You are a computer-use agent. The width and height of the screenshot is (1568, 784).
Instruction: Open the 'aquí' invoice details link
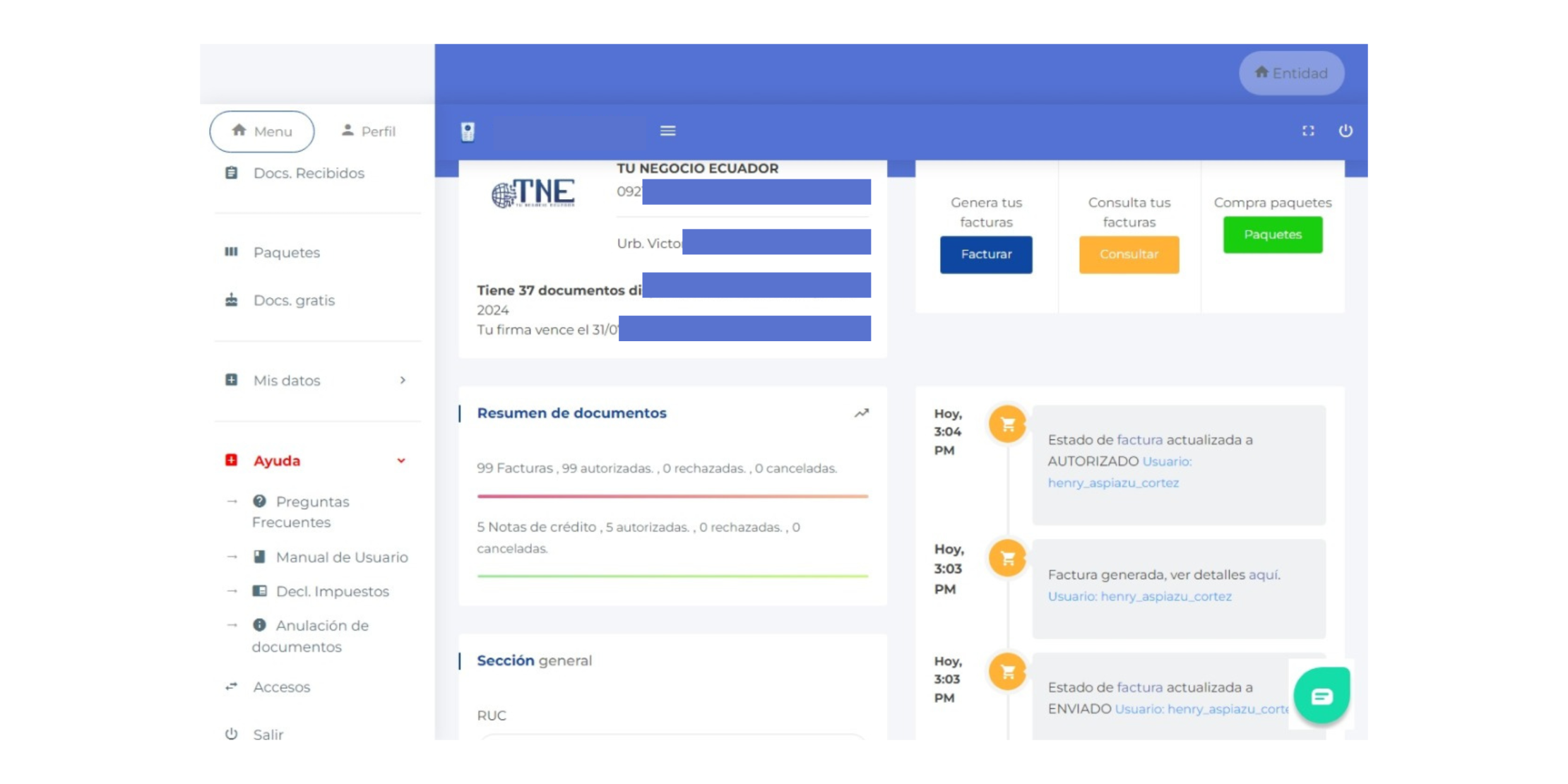pos(1264,574)
